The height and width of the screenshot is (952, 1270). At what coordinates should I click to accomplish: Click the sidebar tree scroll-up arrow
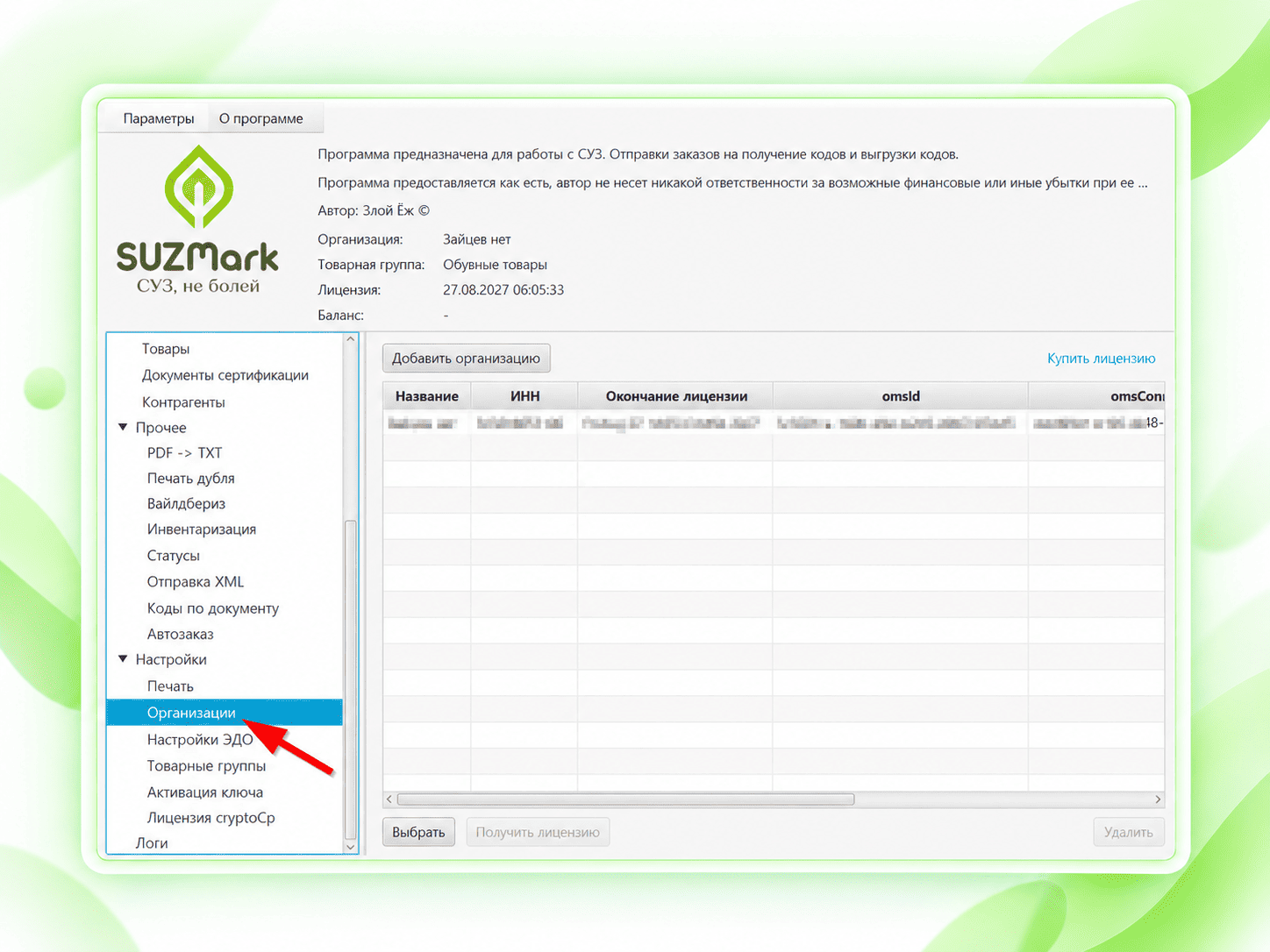pos(351,339)
